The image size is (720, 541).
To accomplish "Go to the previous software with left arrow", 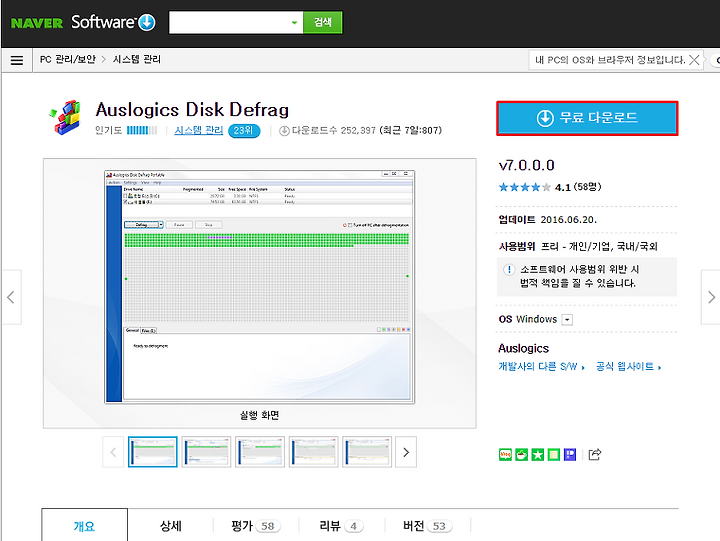I will (x=11, y=297).
